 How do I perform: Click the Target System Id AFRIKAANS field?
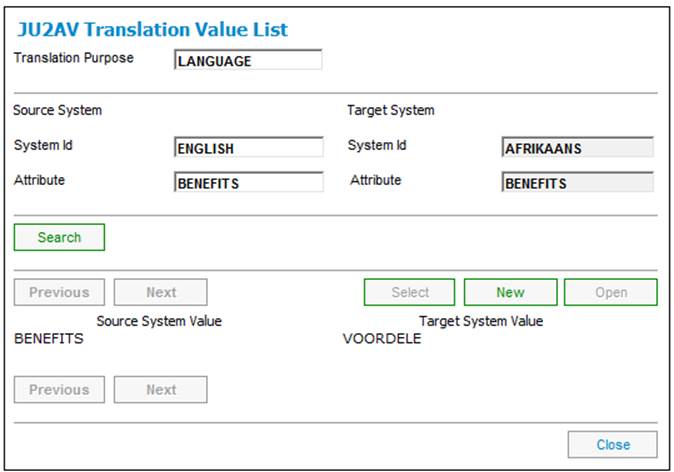click(x=578, y=147)
